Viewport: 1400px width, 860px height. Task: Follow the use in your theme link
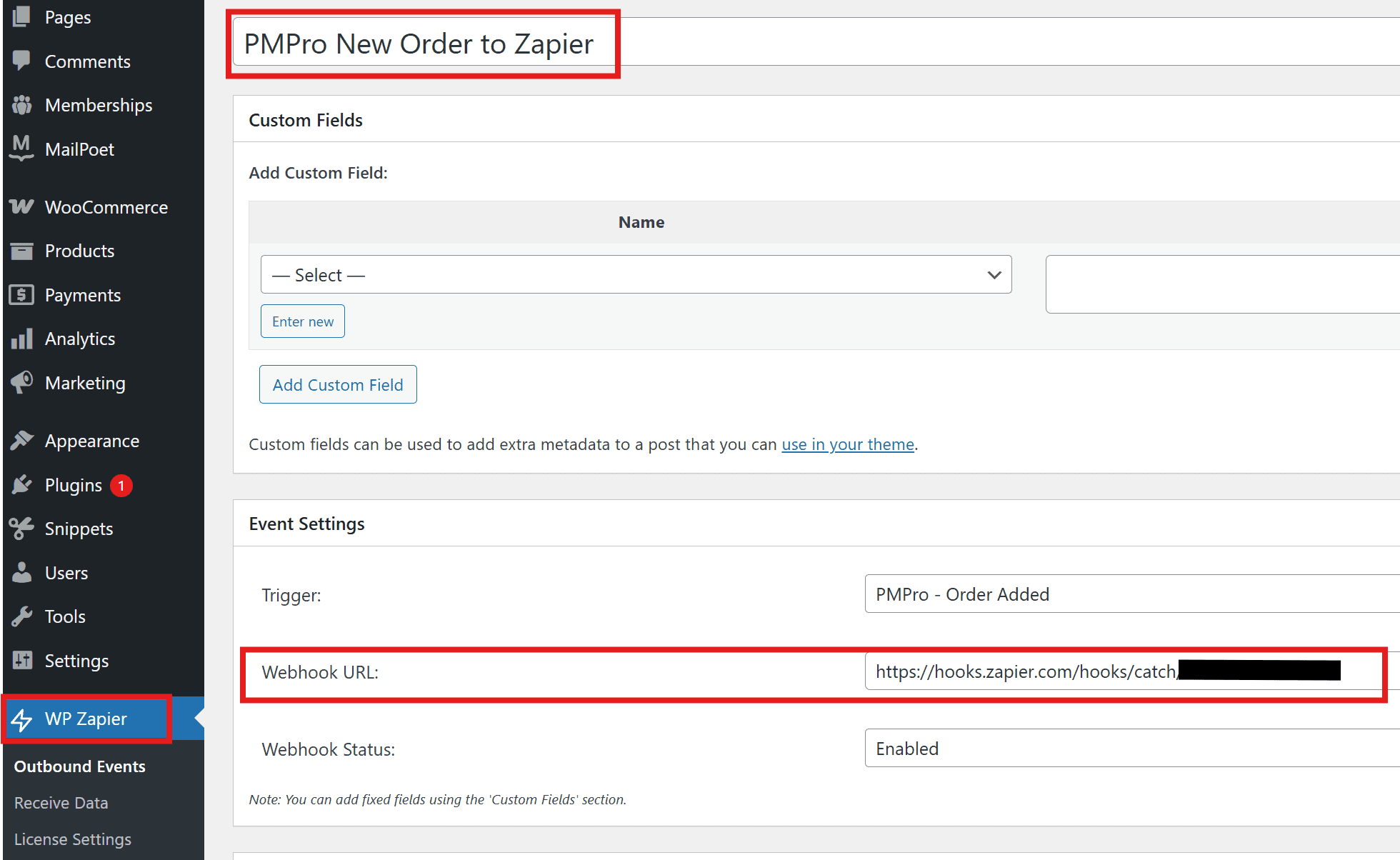(847, 444)
